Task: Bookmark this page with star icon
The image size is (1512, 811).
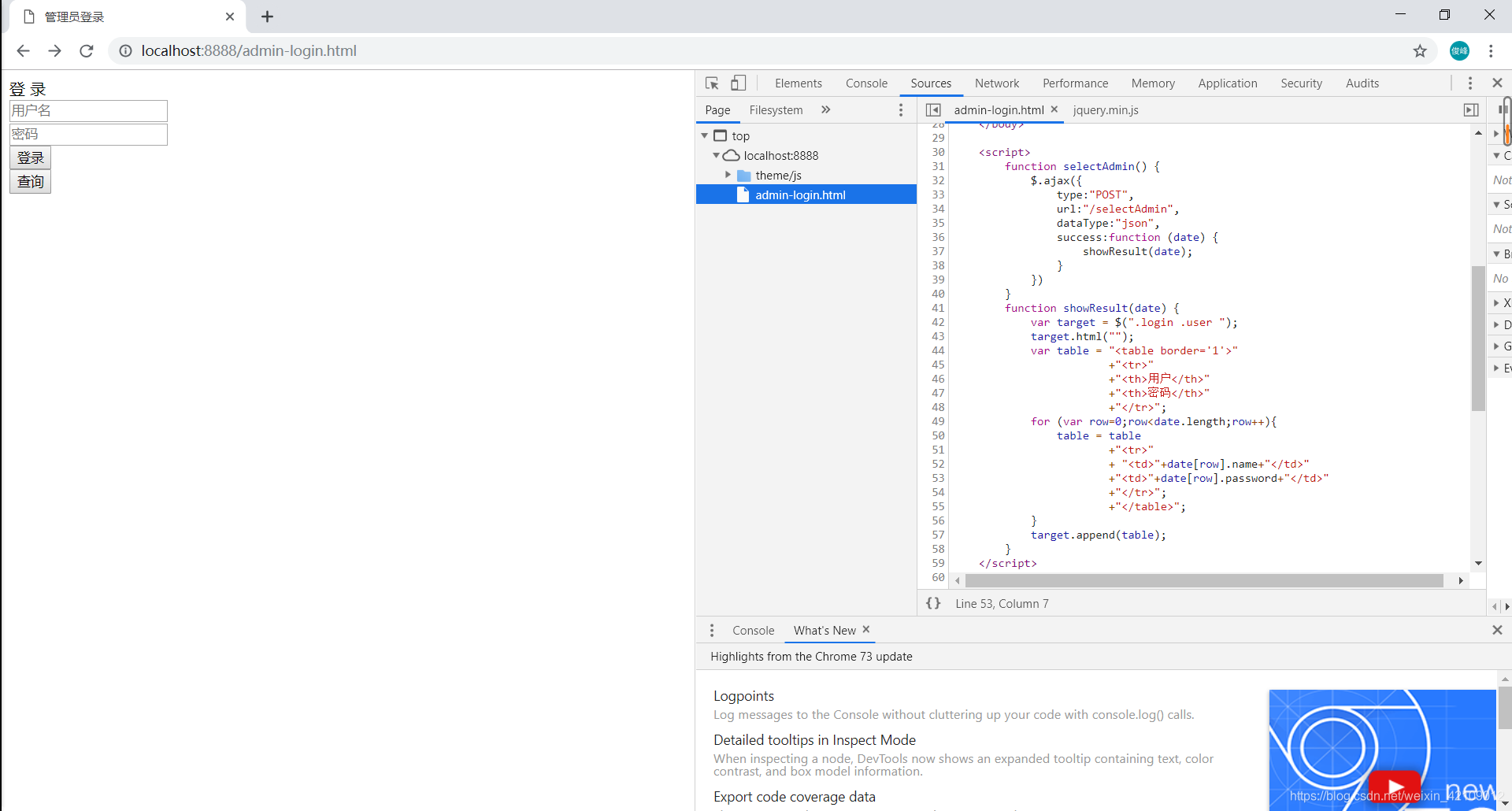Action: tap(1420, 51)
